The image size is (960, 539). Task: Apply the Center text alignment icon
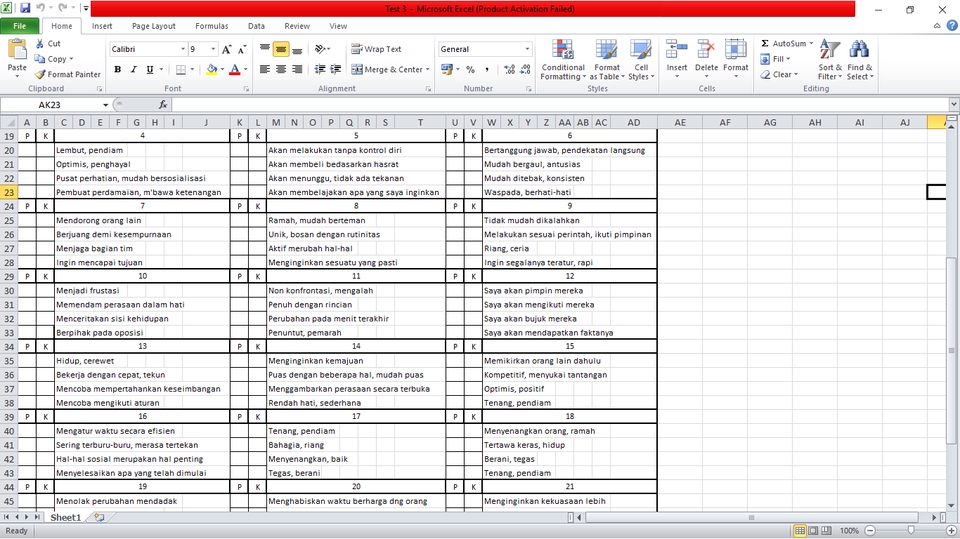point(280,69)
